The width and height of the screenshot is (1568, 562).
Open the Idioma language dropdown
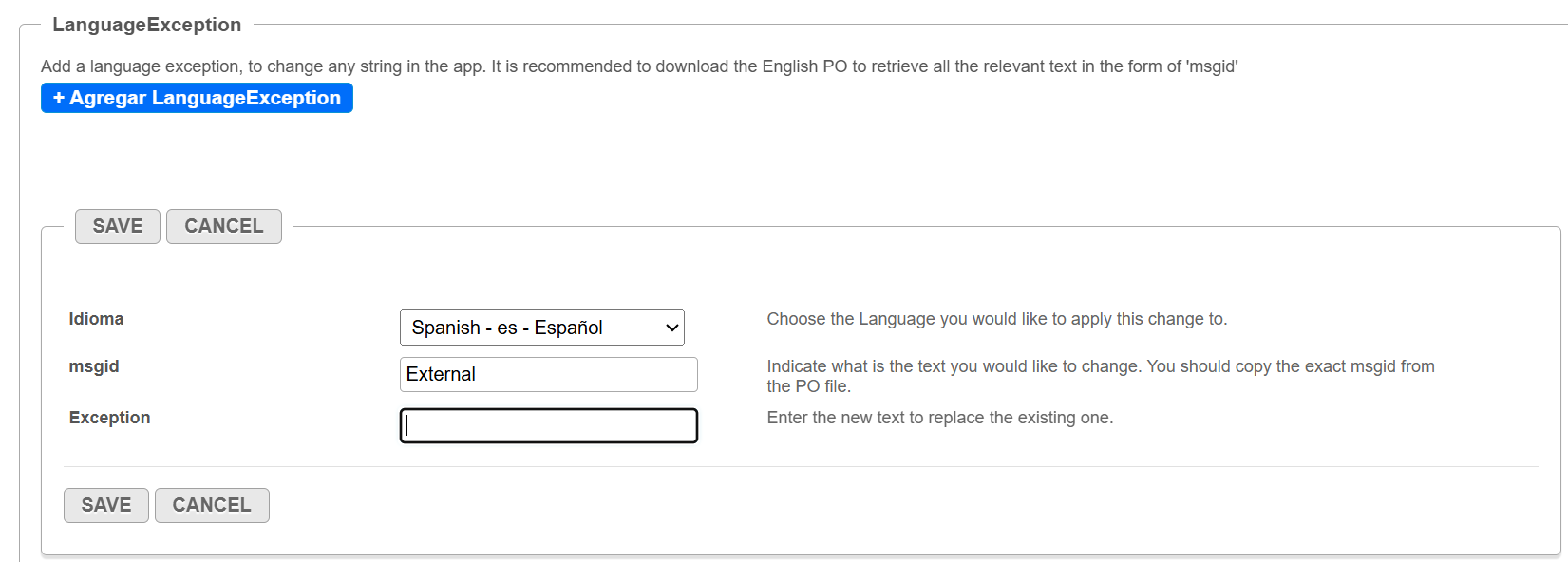pyautogui.click(x=542, y=328)
